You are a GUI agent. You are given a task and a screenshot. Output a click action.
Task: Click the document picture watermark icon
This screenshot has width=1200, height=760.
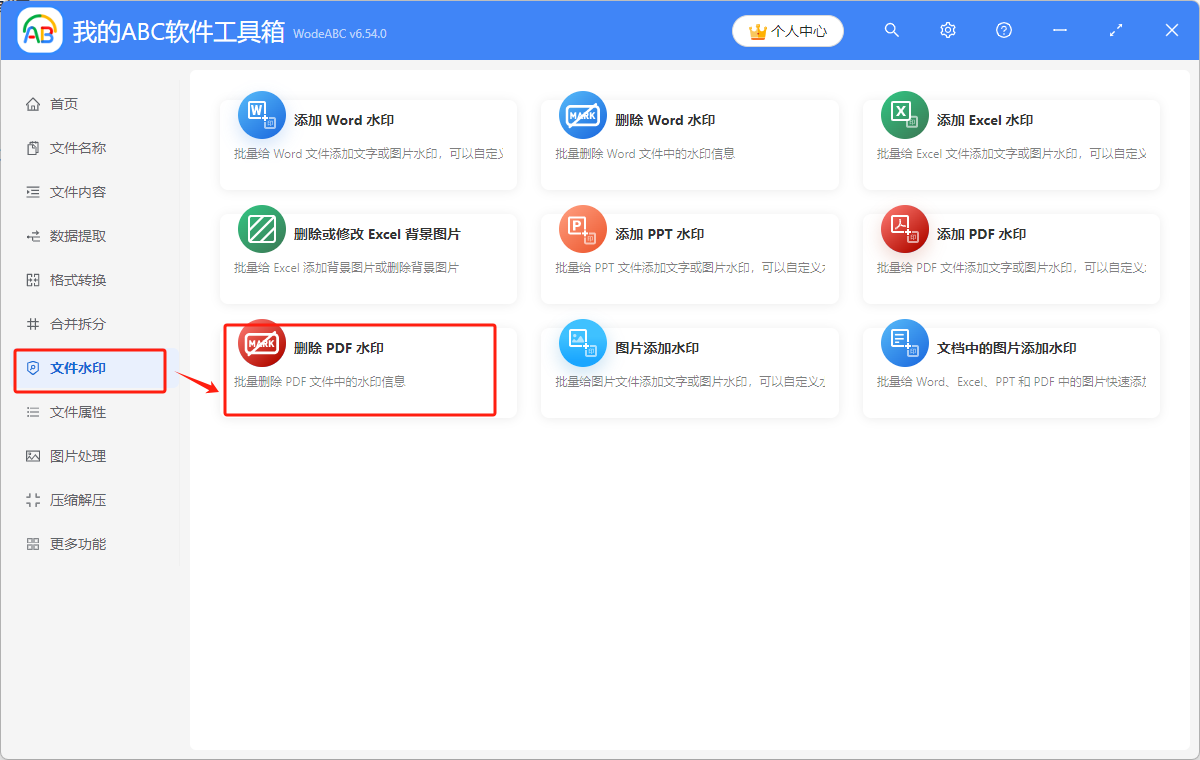tap(904, 343)
